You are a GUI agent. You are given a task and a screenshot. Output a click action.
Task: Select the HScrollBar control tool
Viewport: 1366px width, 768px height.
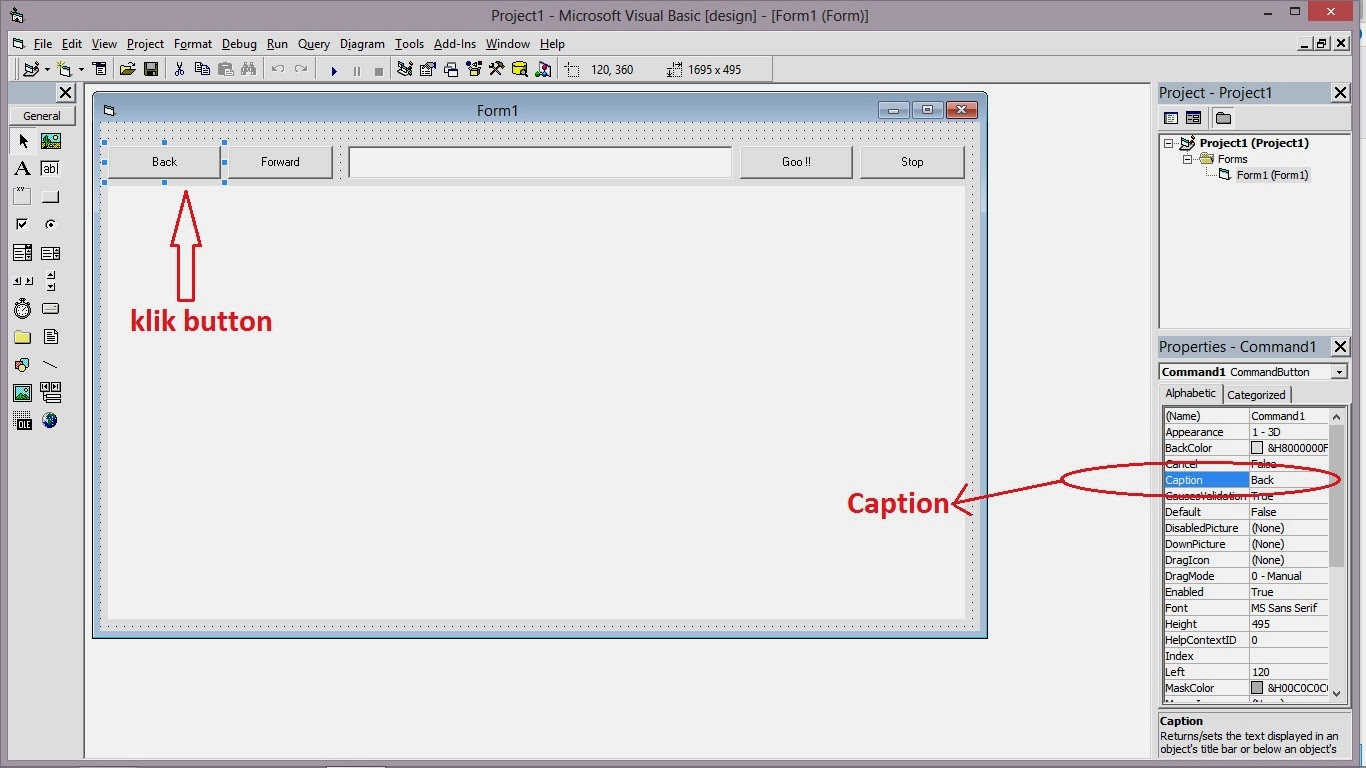point(23,281)
